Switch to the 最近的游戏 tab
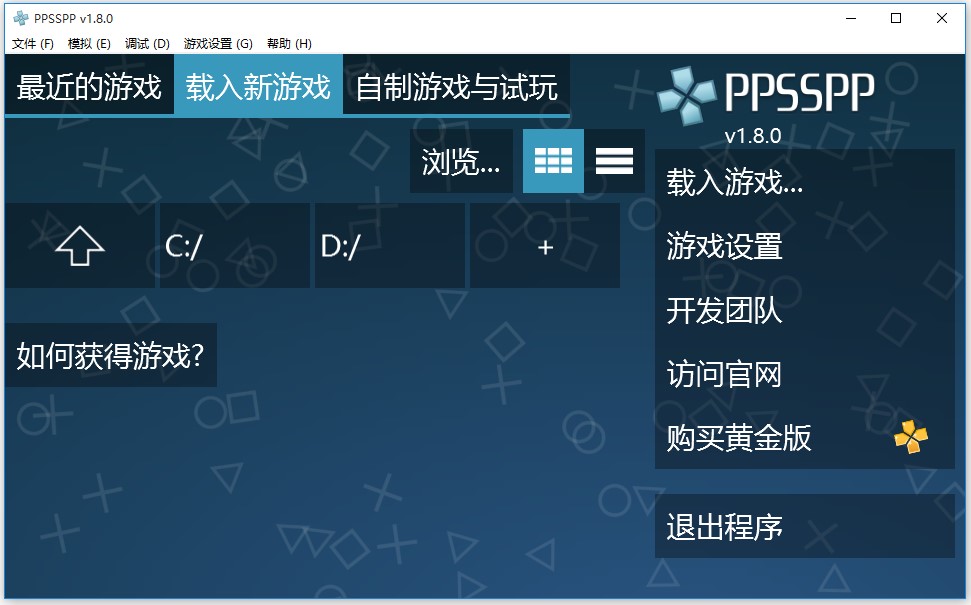This screenshot has height=605, width=971. 88,87
